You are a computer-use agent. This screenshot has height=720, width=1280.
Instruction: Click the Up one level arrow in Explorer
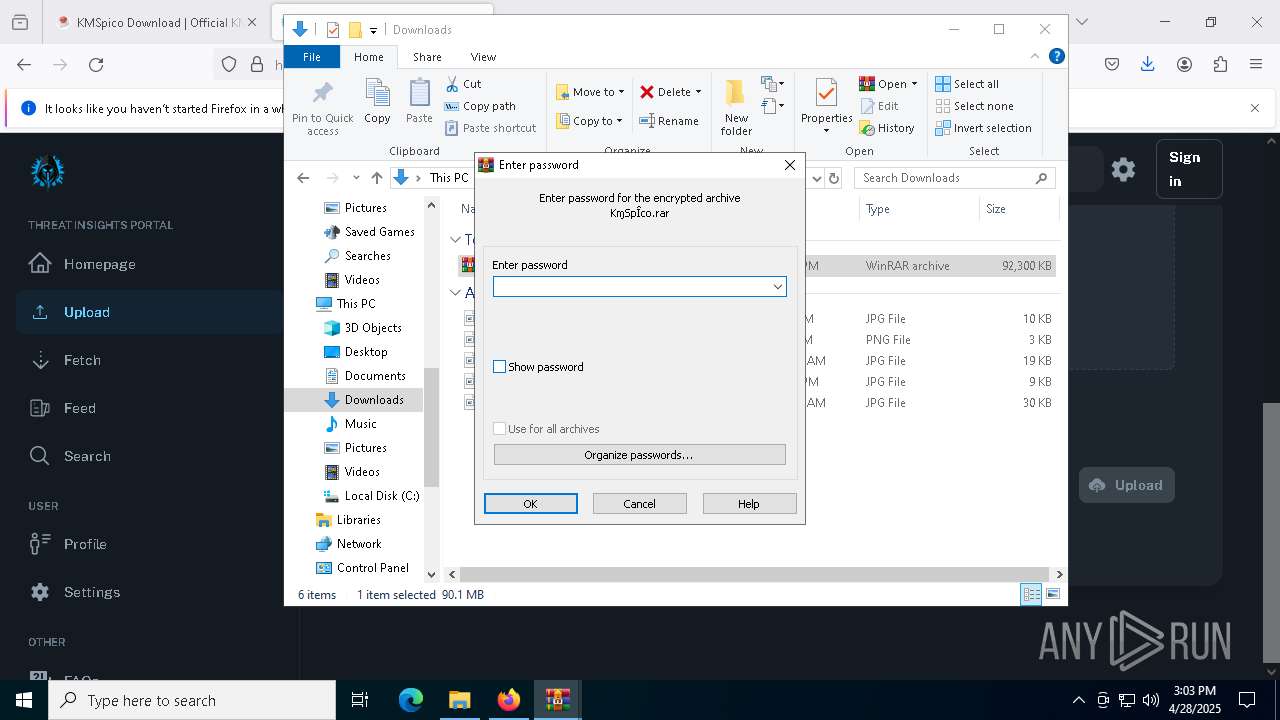(377, 178)
